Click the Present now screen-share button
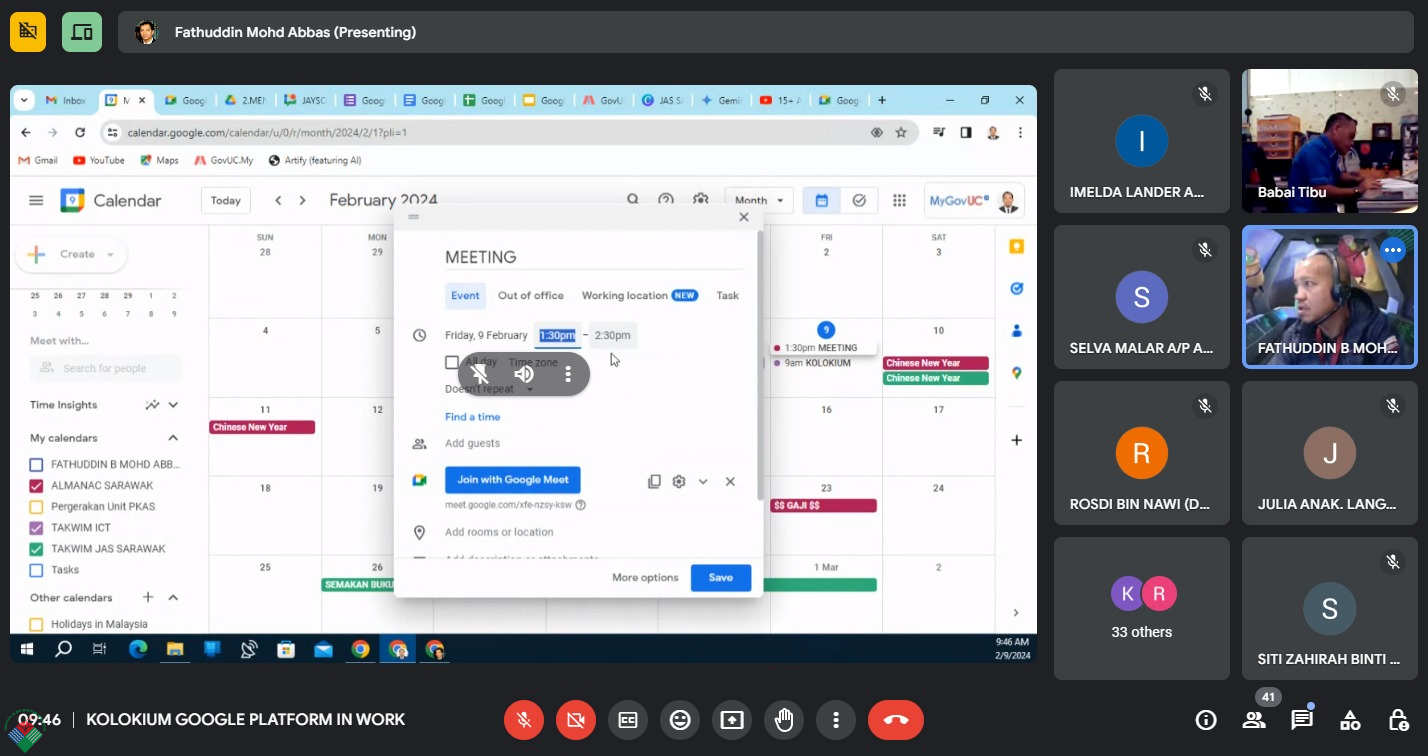Image resolution: width=1428 pixels, height=756 pixels. click(x=732, y=720)
